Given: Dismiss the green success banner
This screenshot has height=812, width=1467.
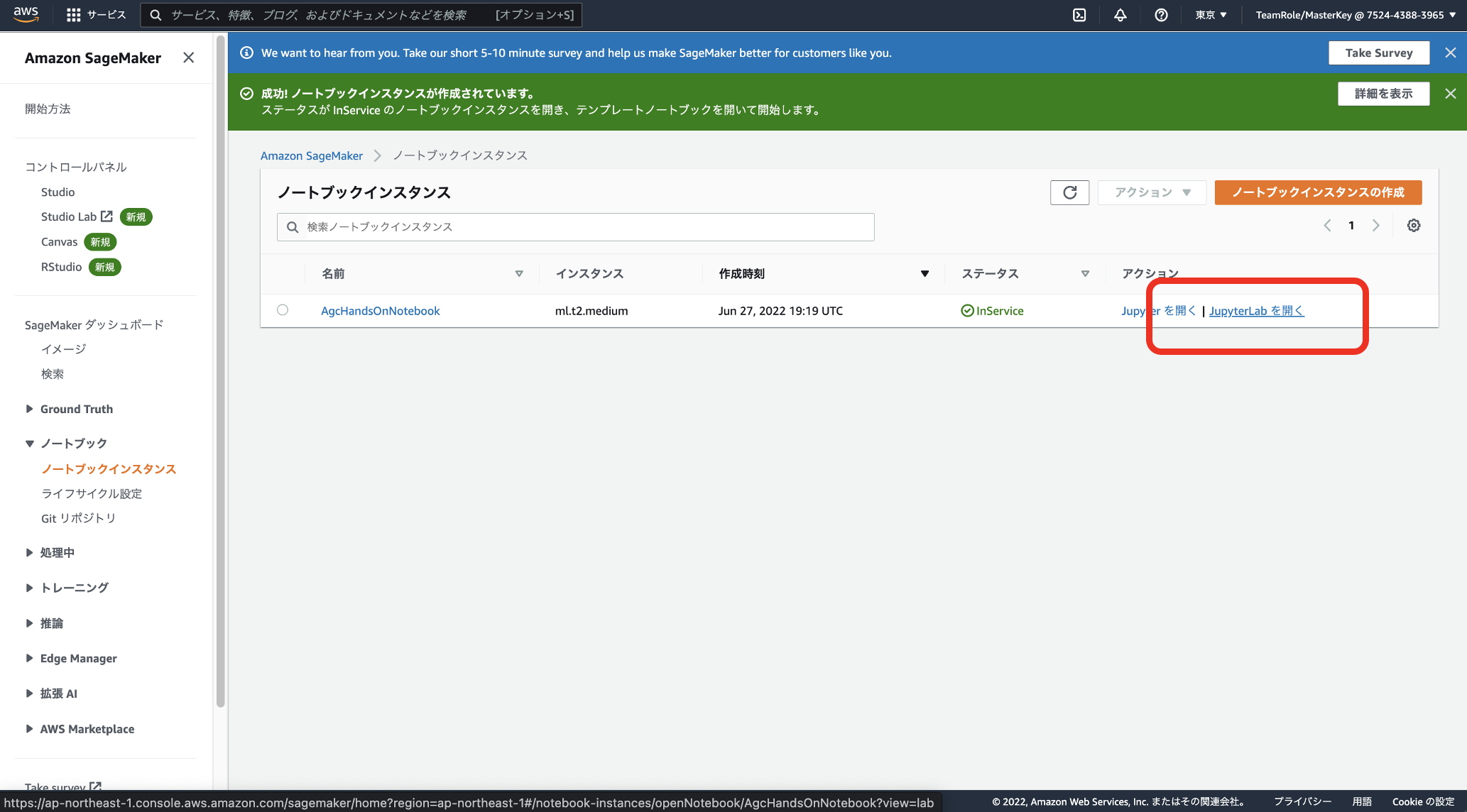Looking at the screenshot, I should pyautogui.click(x=1451, y=93).
